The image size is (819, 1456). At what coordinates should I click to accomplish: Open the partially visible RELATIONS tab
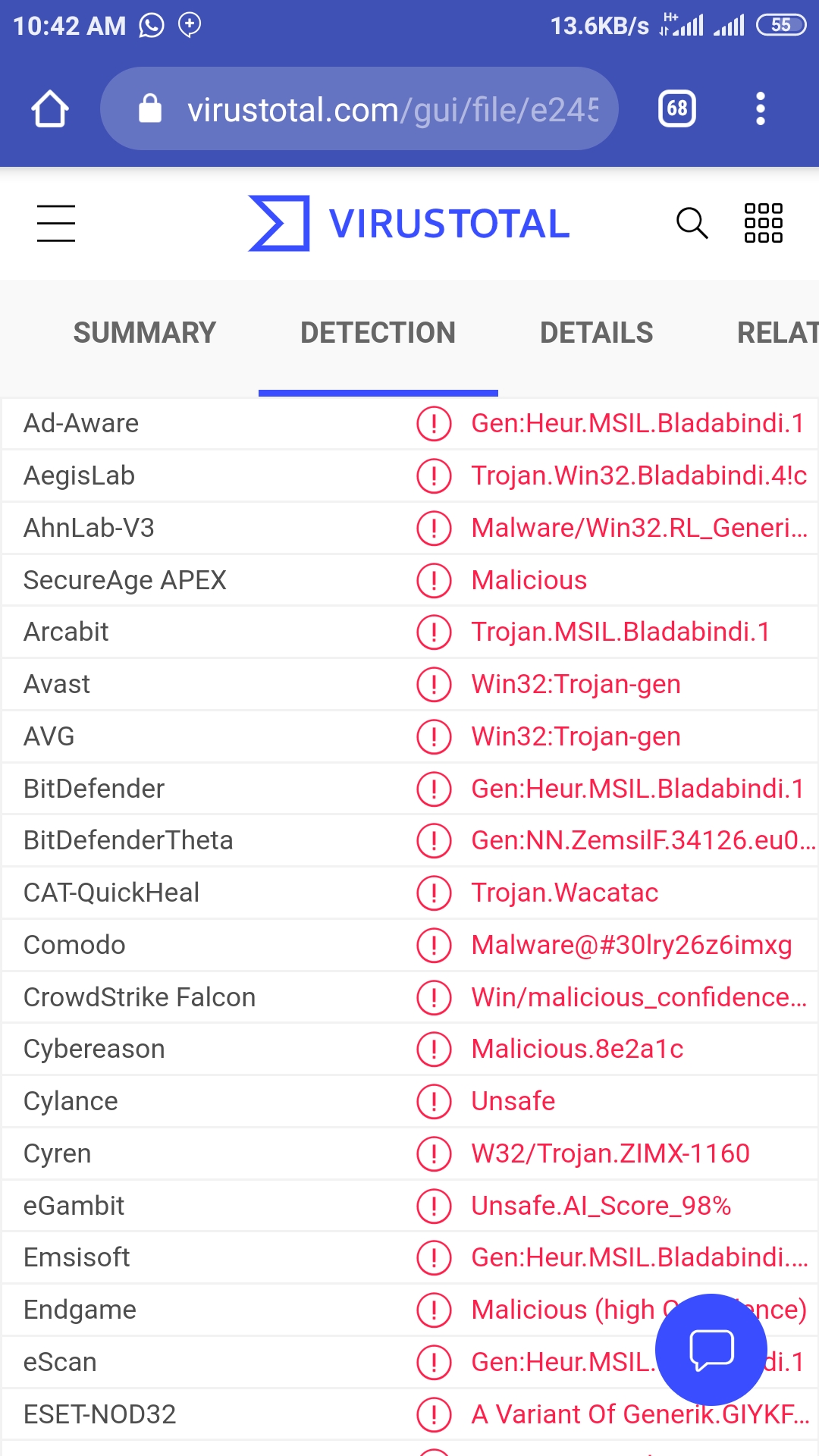coord(777,333)
